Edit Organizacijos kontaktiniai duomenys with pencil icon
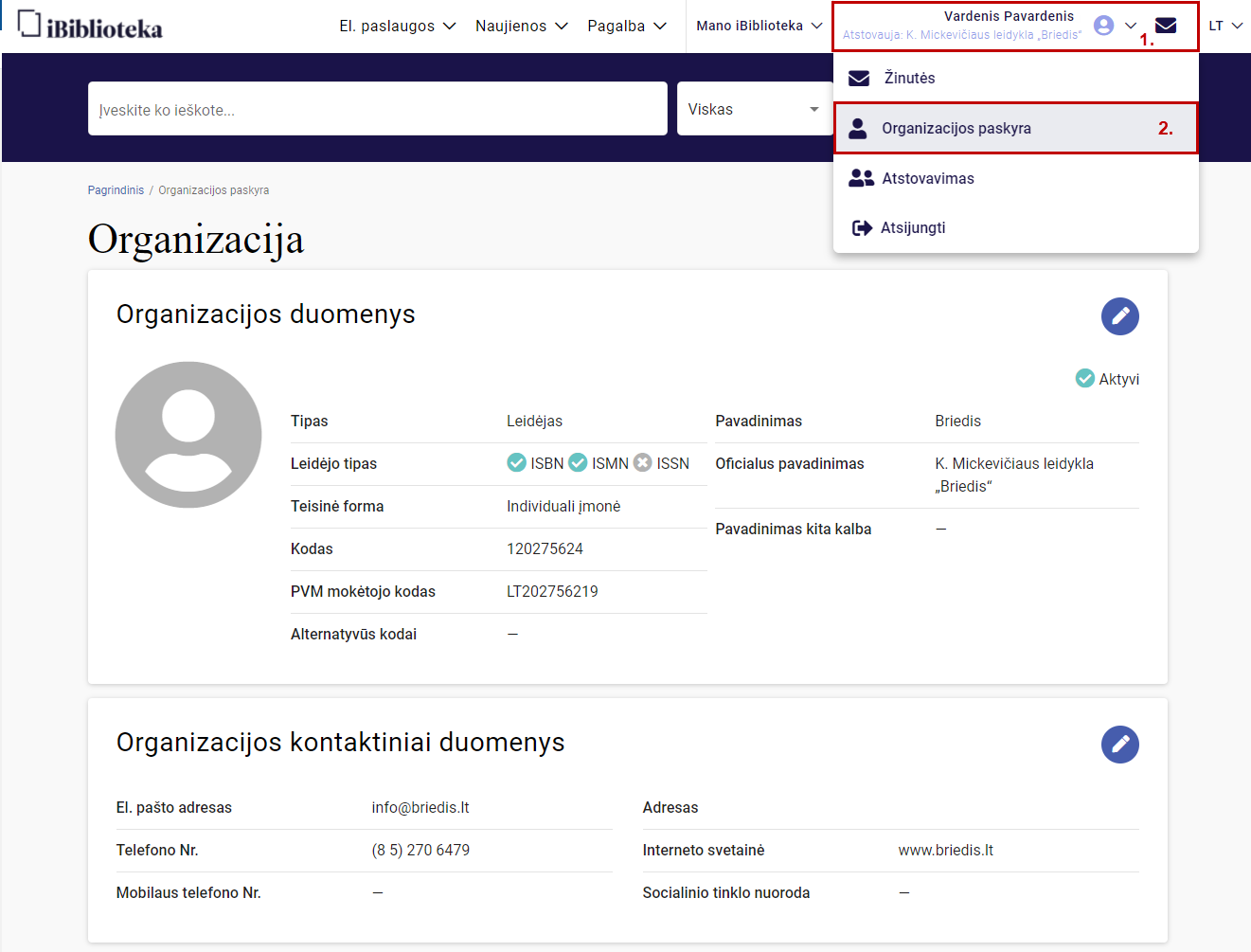Viewport: 1251px width, 952px height. [x=1119, y=745]
